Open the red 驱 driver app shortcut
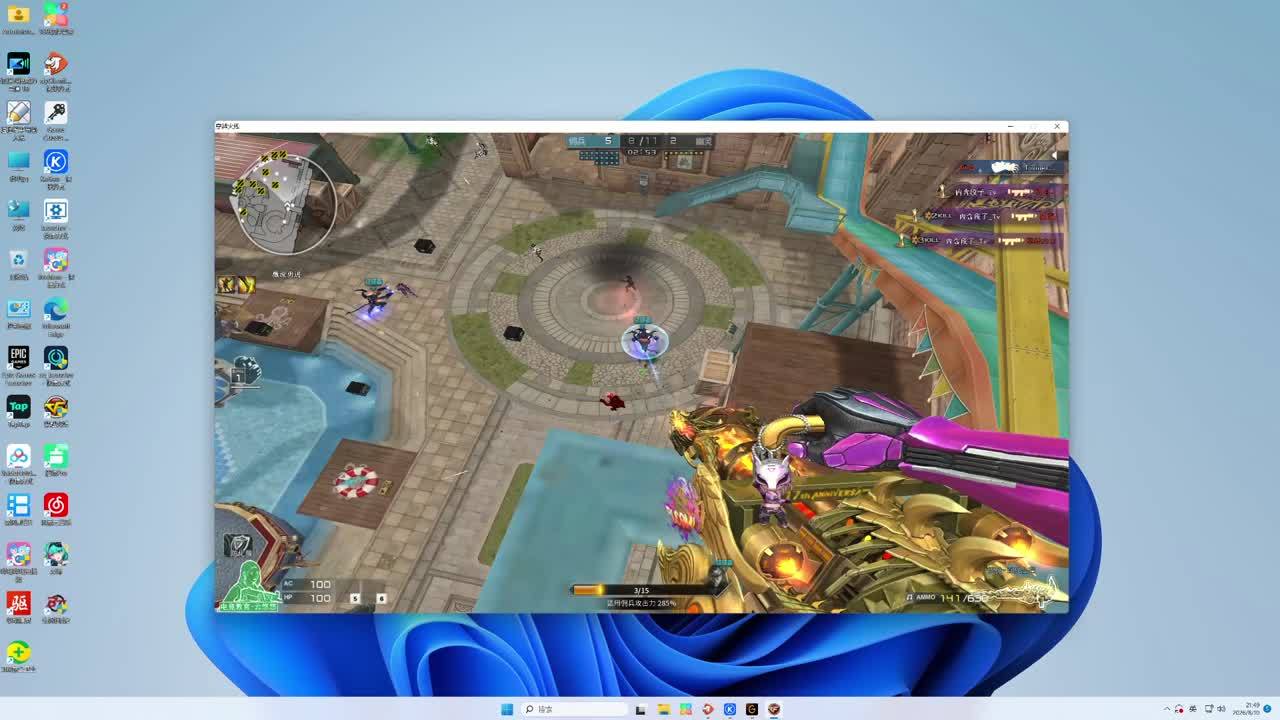 click(x=18, y=603)
